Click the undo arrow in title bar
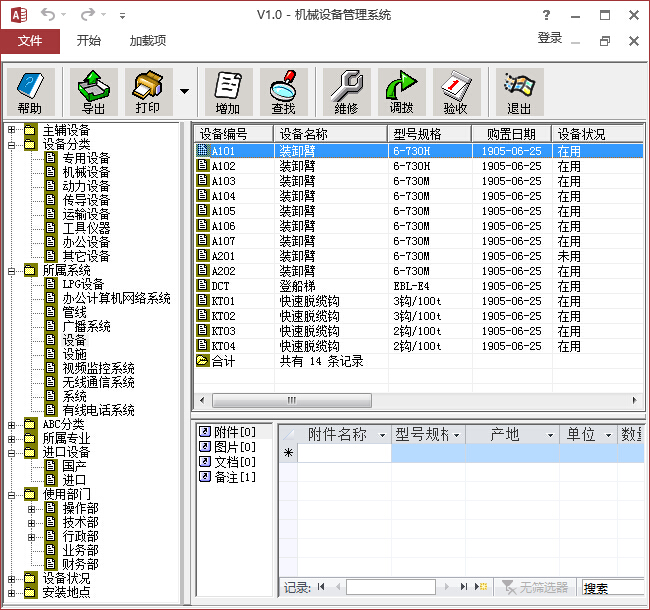Viewport: 650px width, 610px height. pyautogui.click(x=48, y=15)
